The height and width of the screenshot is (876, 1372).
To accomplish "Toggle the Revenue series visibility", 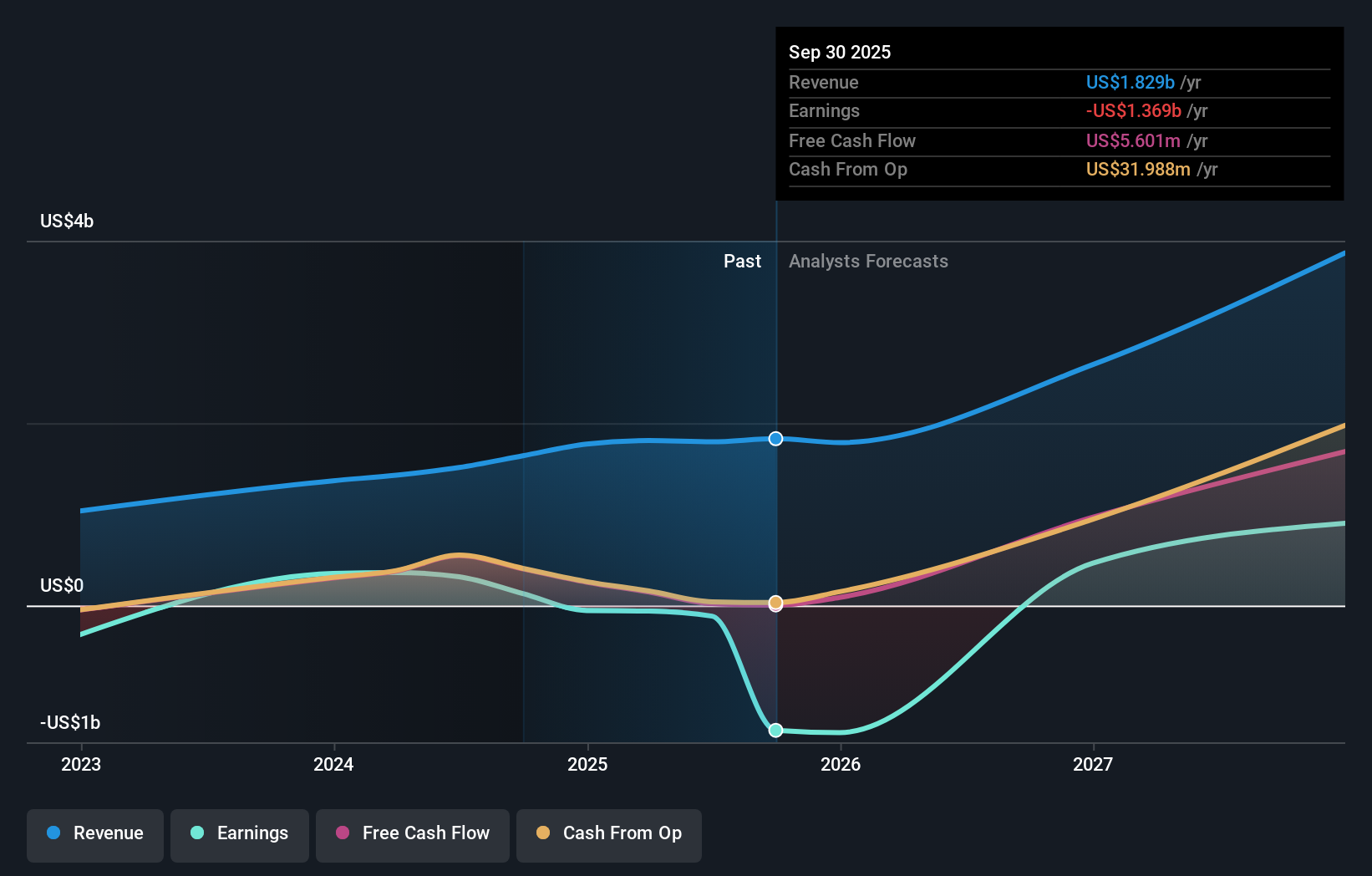I will 94,833.
